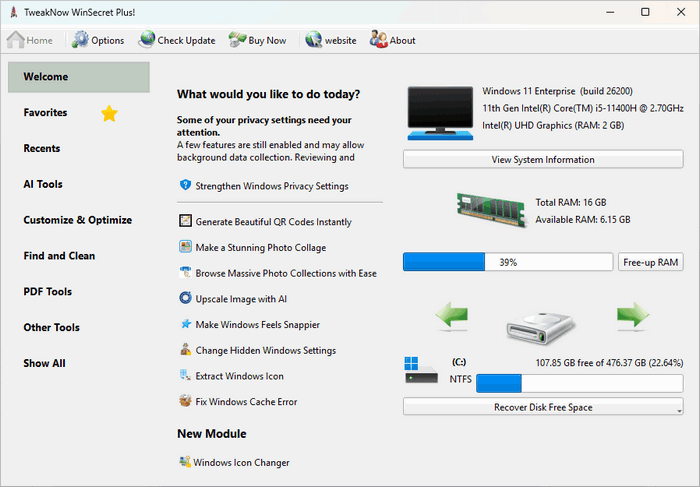
Task: Open the Recents section
Action: coord(42,148)
